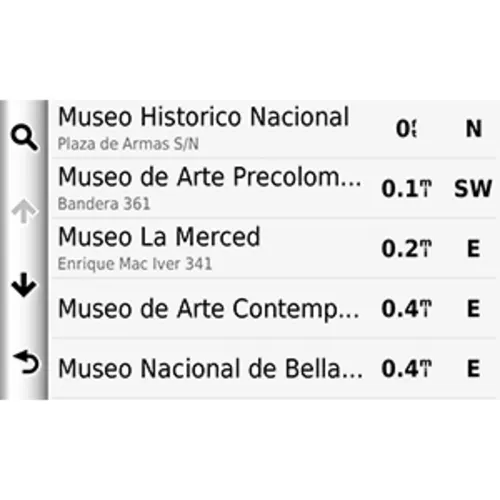Screen dimensions: 500x500
Task: Click the Bandera 361 address text
Action: pyautogui.click(x=104, y=204)
